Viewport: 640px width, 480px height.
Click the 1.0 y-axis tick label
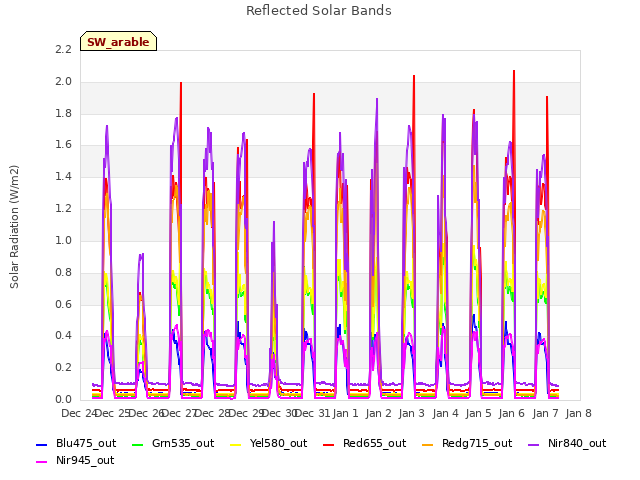63,240
